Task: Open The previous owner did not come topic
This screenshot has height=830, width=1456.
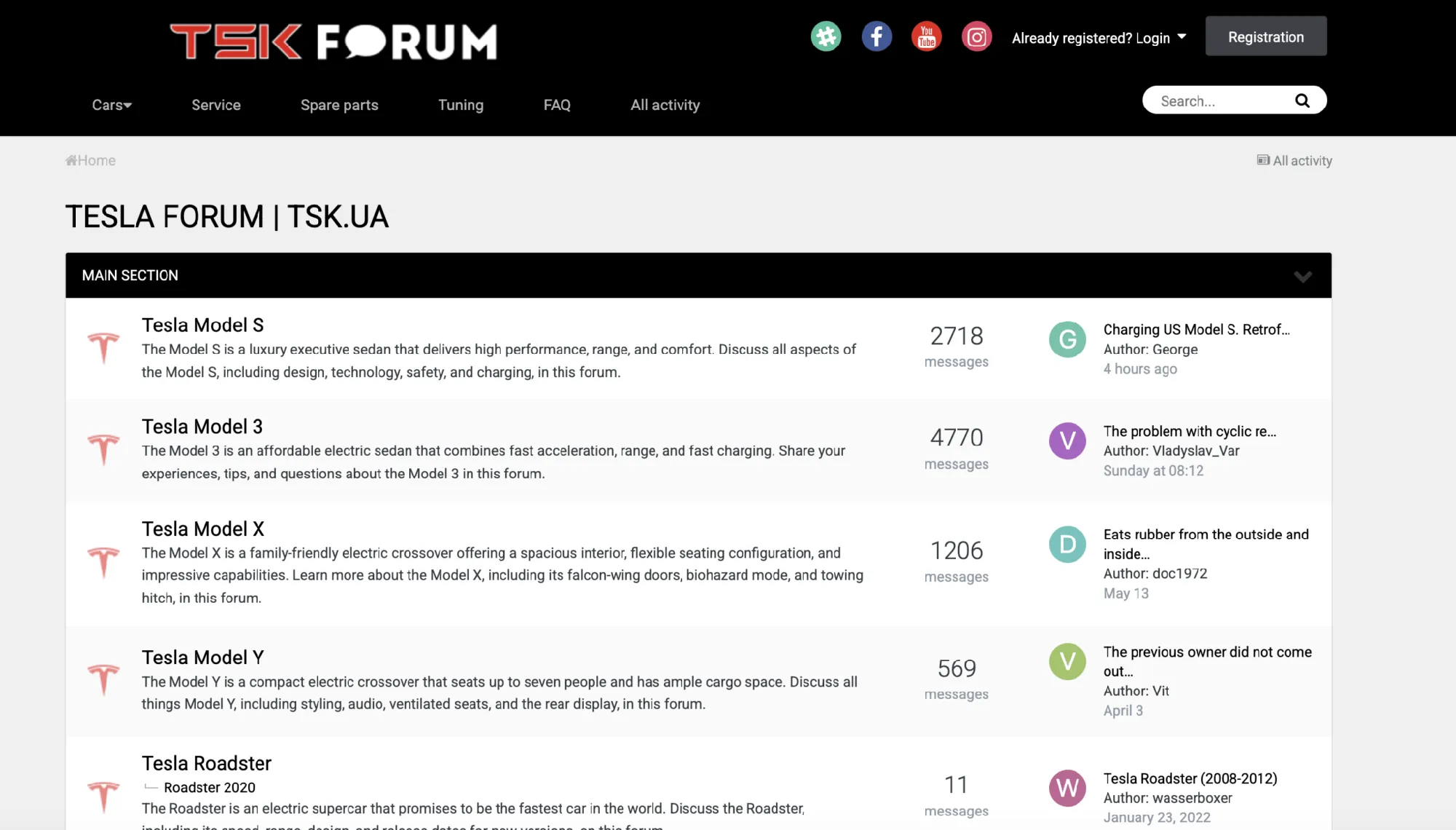Action: (x=1208, y=661)
